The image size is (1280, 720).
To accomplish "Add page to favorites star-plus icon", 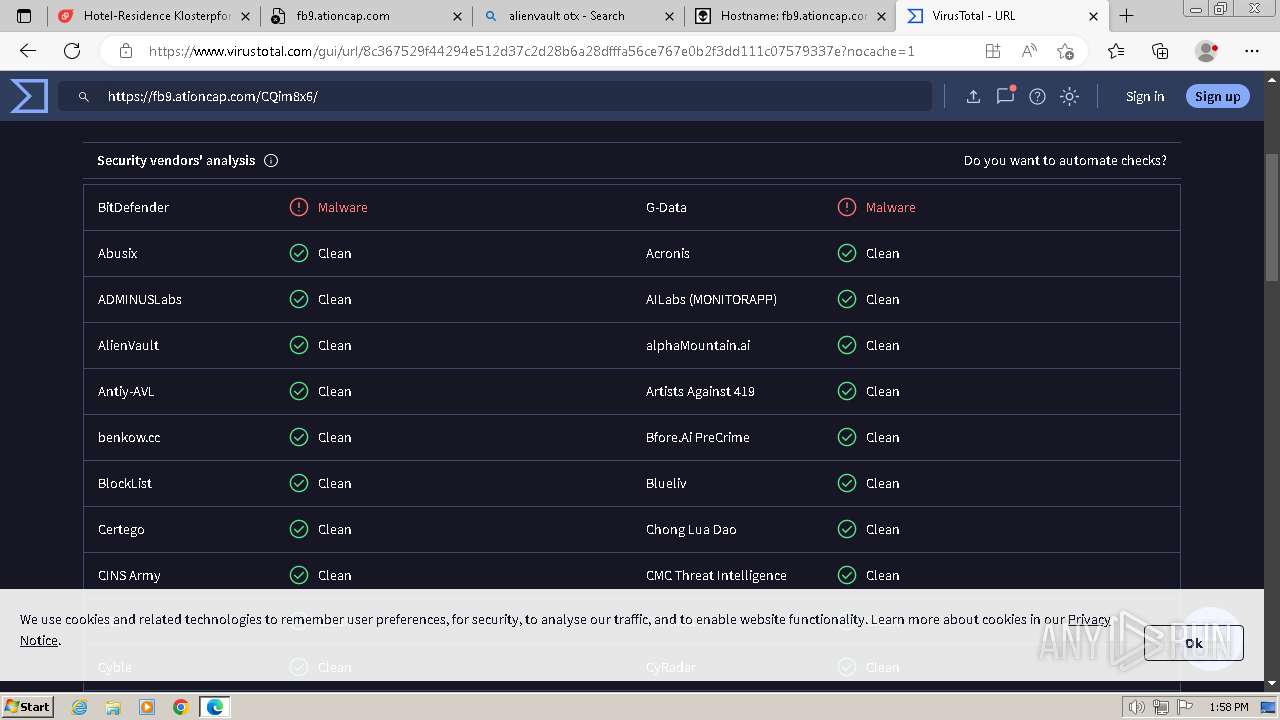I will pyautogui.click(x=1065, y=51).
